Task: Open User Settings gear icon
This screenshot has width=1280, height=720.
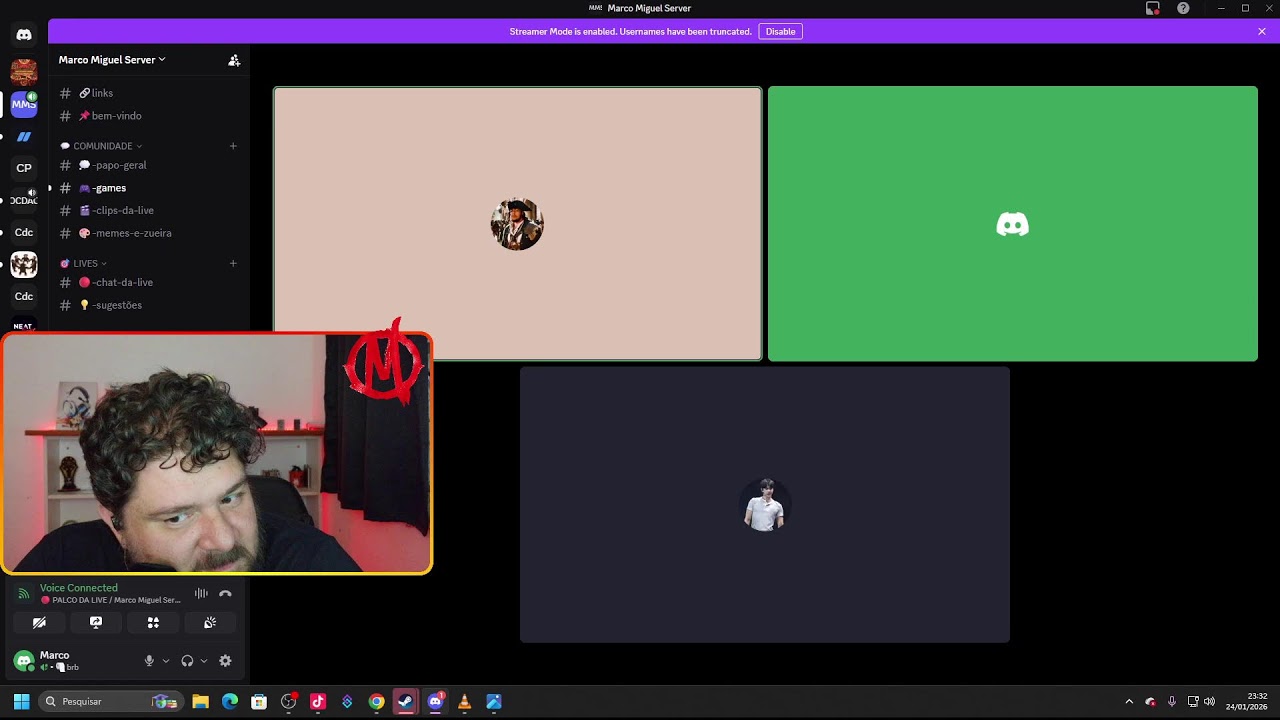Action: point(225,661)
